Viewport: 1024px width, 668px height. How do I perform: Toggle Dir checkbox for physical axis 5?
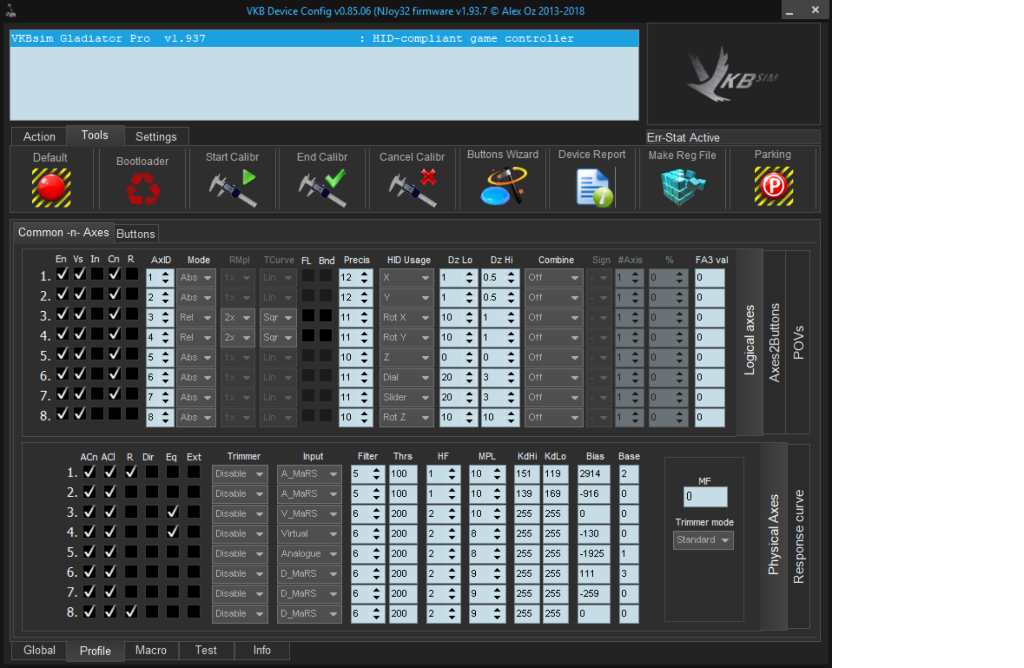click(x=152, y=552)
